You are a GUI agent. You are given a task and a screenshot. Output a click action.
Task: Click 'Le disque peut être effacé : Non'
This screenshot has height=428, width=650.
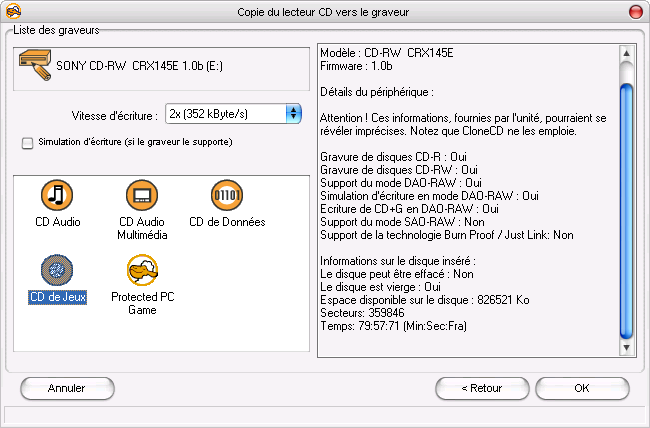pos(397,274)
